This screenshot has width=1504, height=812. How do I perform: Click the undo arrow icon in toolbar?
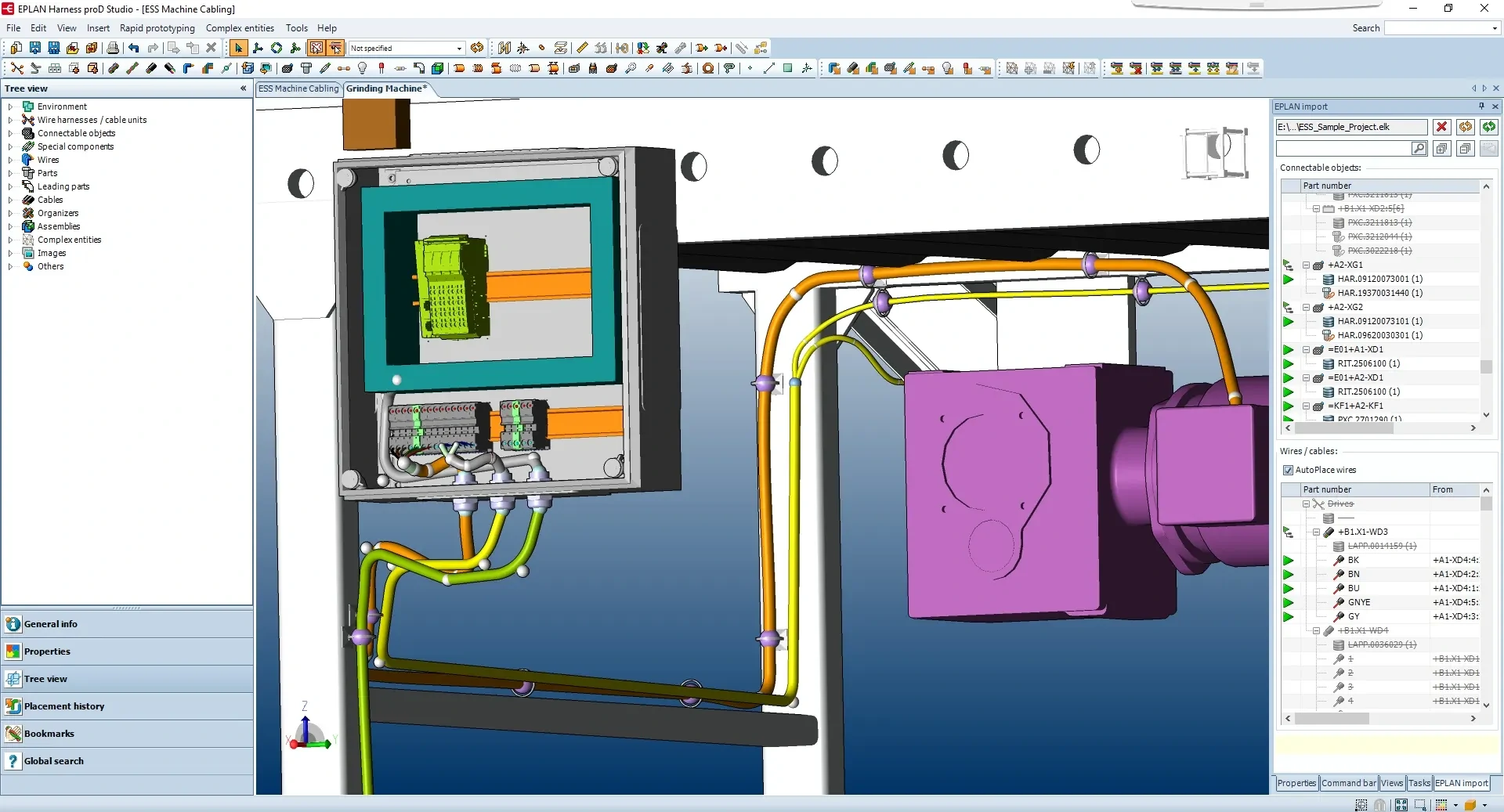[x=134, y=48]
